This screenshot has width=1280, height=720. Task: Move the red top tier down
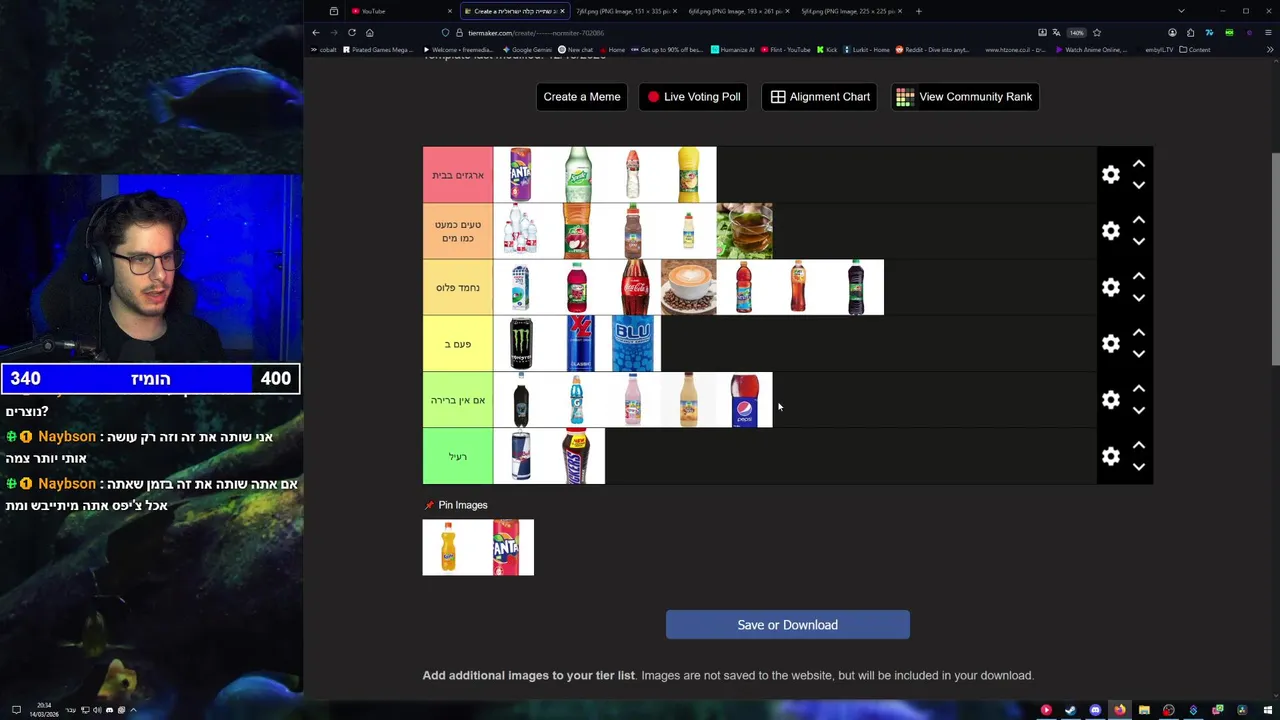click(1138, 186)
